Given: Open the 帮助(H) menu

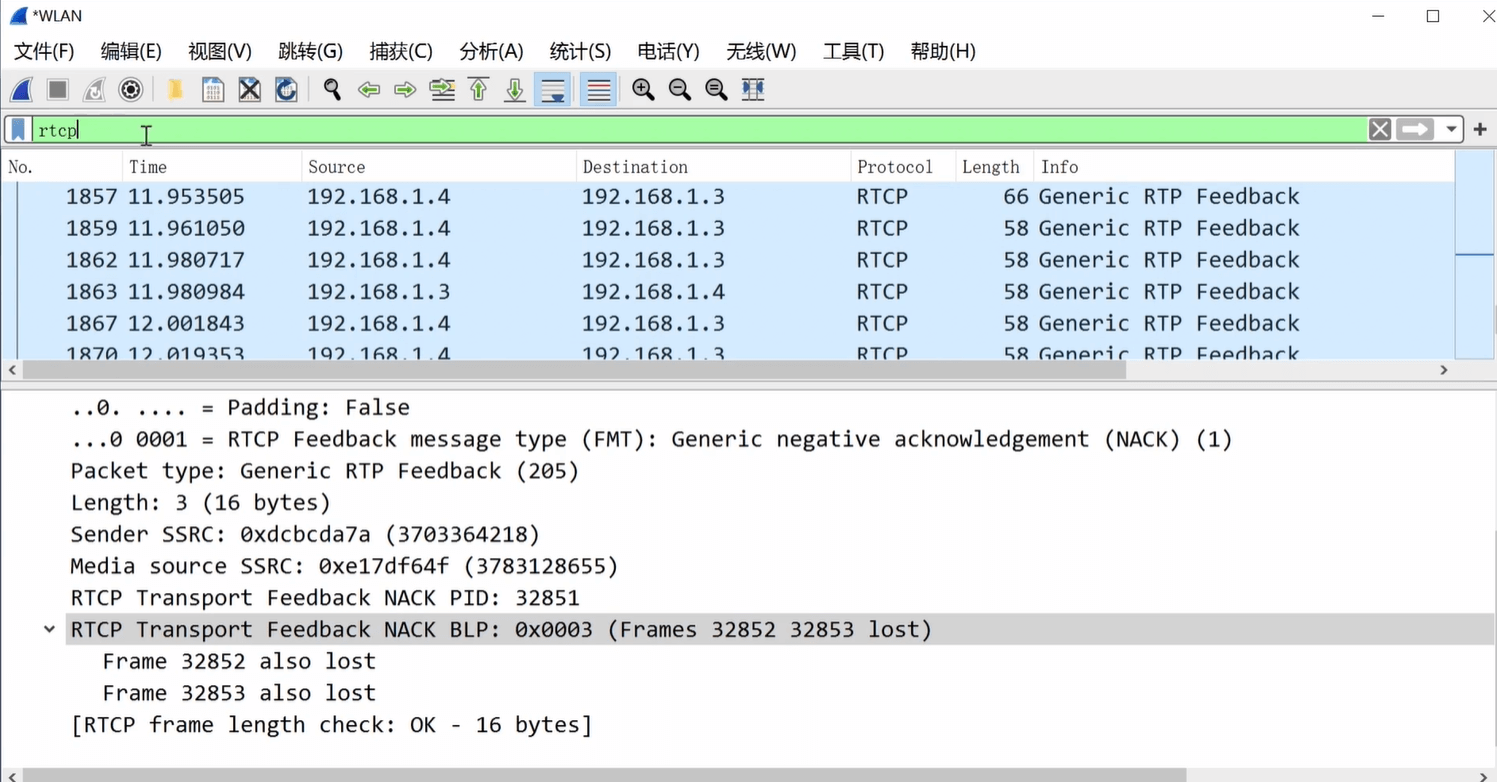Looking at the screenshot, I should (943, 51).
